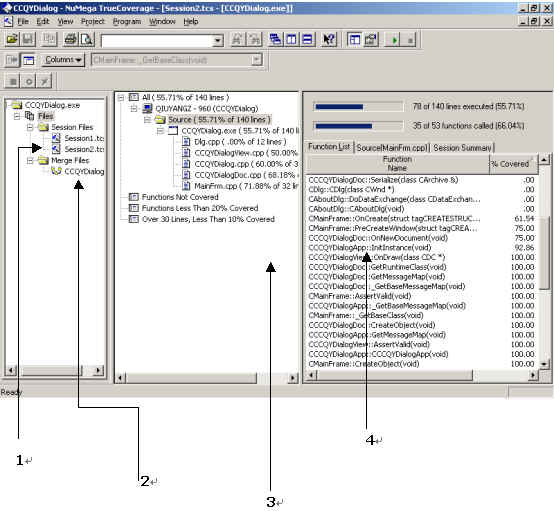Click first icon in Columns toolbar row

click(x=12, y=60)
